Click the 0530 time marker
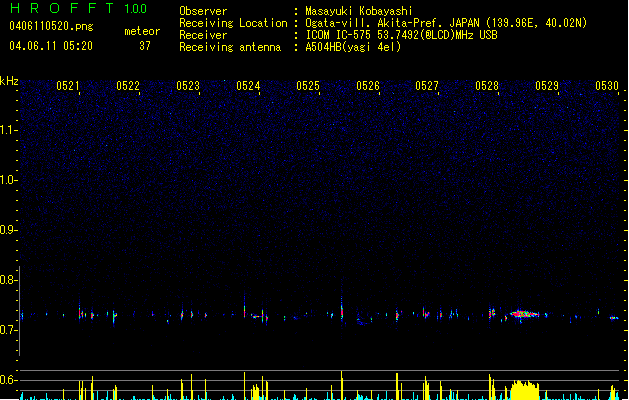 pos(607,86)
